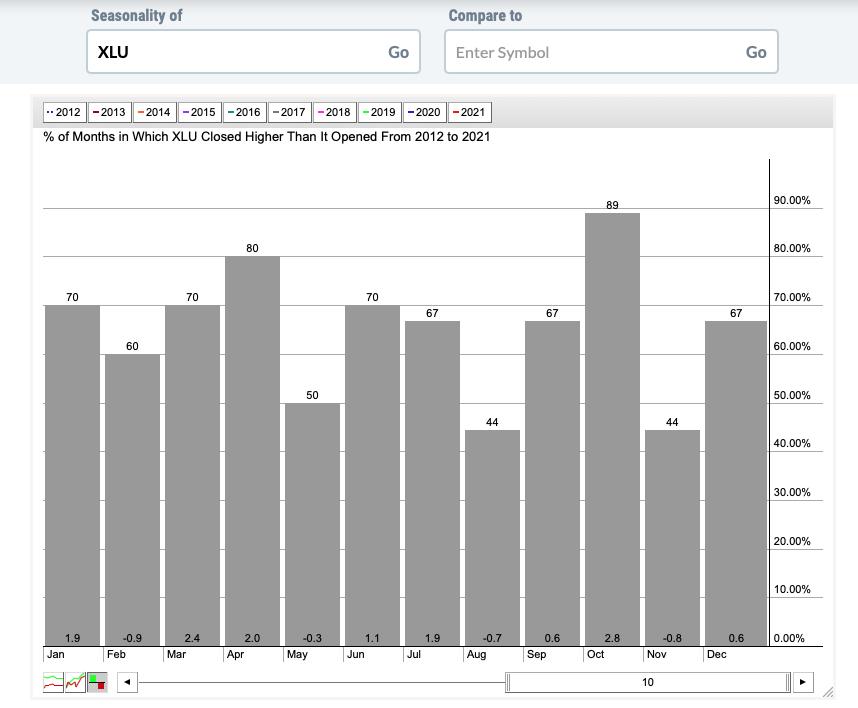
Task: Select the March bar with 2.4
Action: pos(192,475)
